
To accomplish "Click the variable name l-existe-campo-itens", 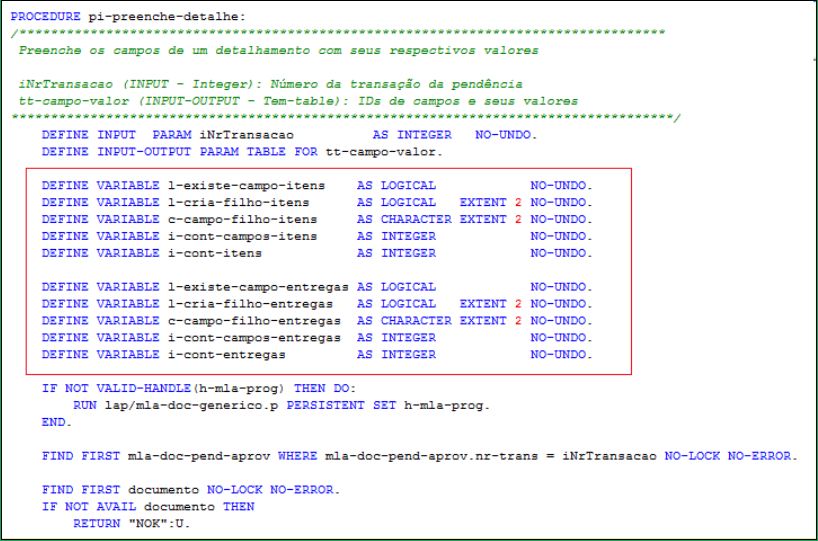I will [246, 186].
